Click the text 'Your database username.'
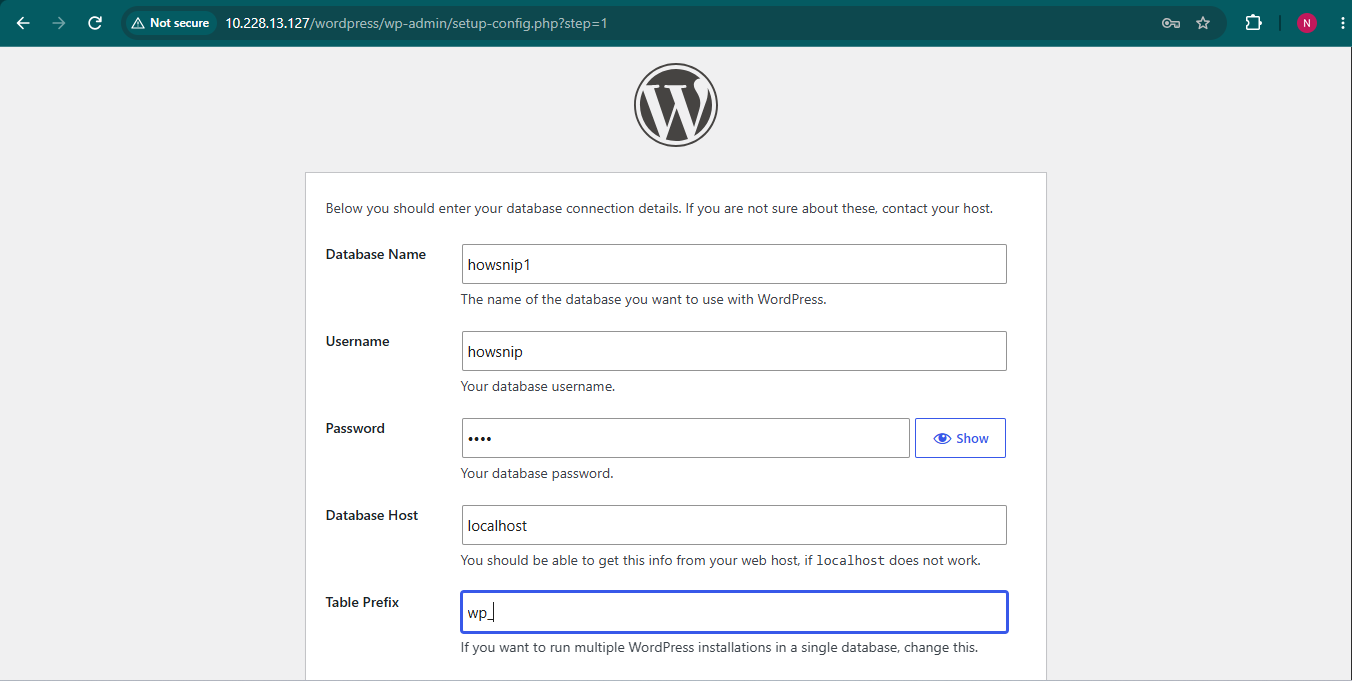Screen dimensions: 1352x681 click(x=538, y=386)
